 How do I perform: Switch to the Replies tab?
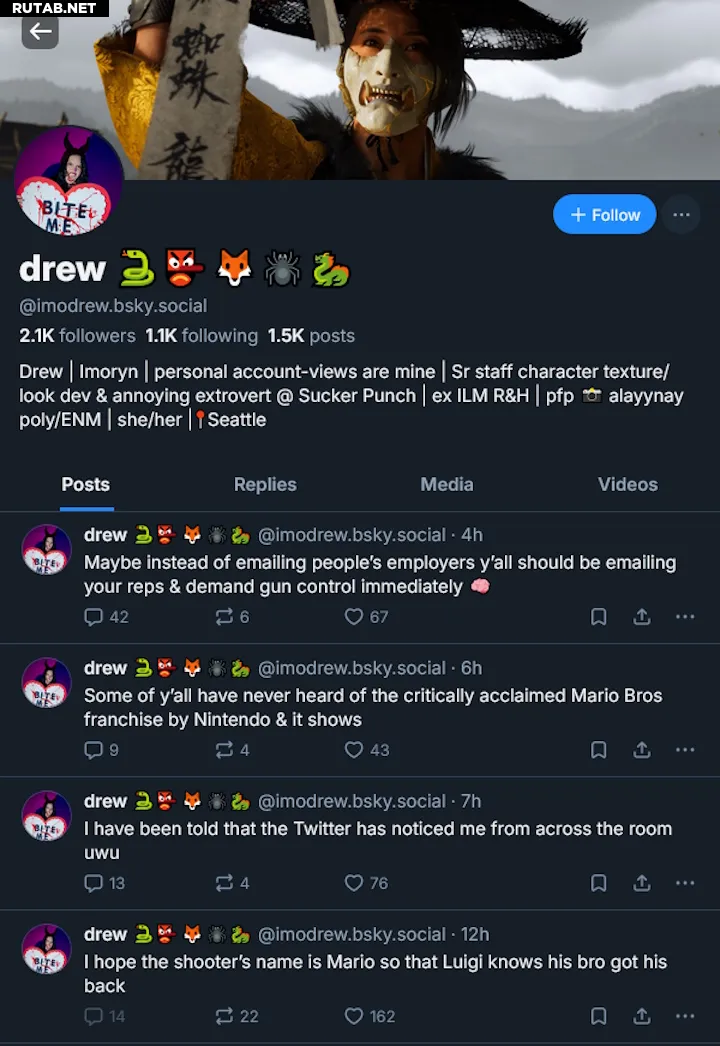(265, 484)
